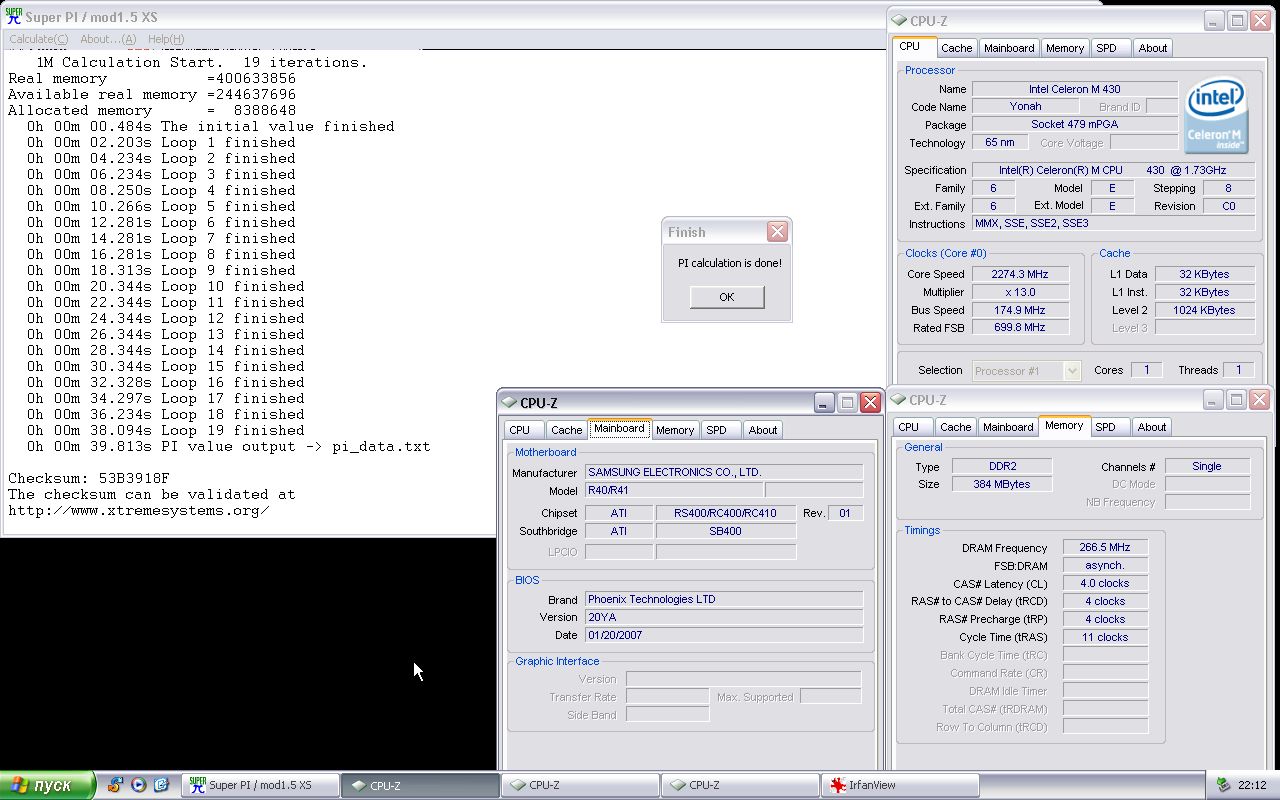Click the PI value output pi_data.txt line

[229, 446]
